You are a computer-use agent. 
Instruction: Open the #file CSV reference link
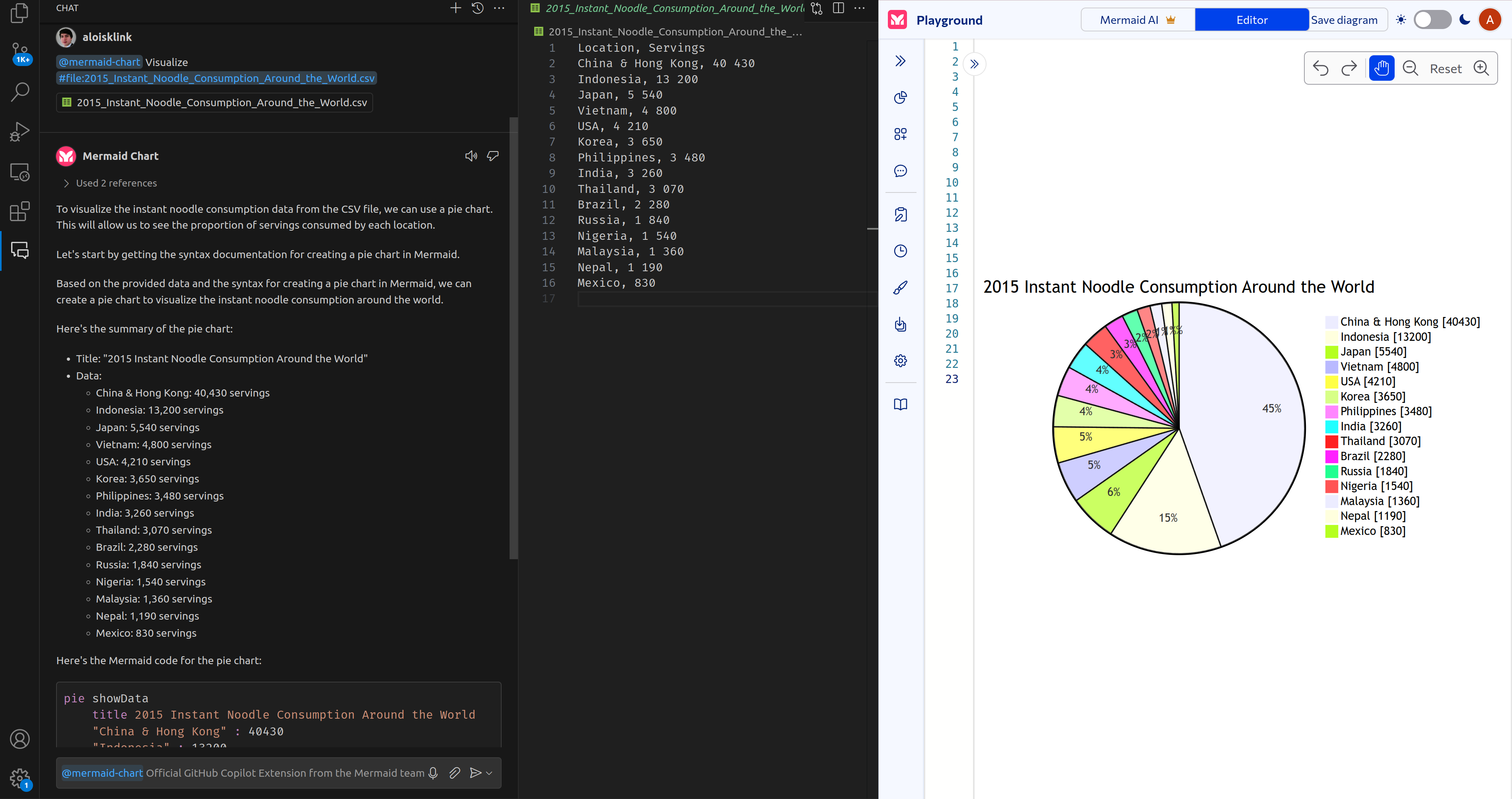pos(216,78)
